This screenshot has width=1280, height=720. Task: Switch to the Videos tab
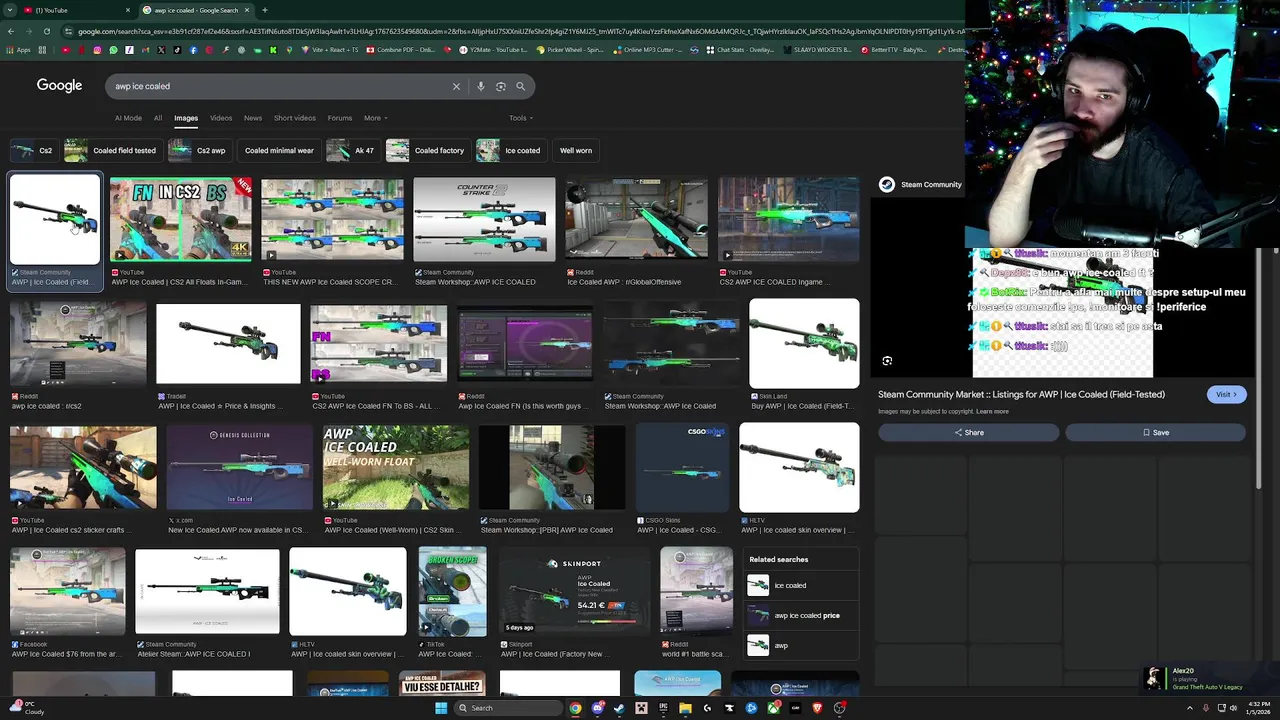221,118
